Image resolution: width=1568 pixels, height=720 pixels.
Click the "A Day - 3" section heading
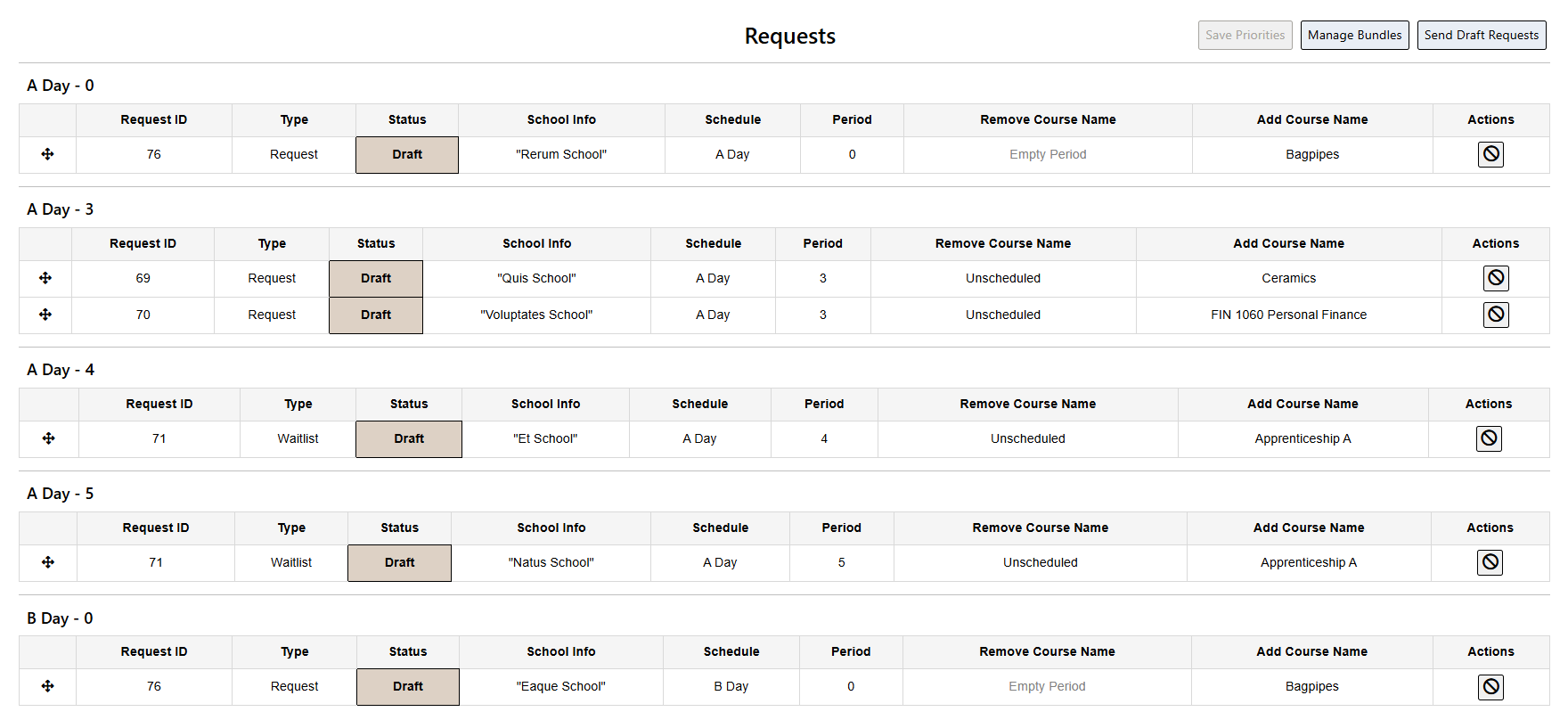61,209
